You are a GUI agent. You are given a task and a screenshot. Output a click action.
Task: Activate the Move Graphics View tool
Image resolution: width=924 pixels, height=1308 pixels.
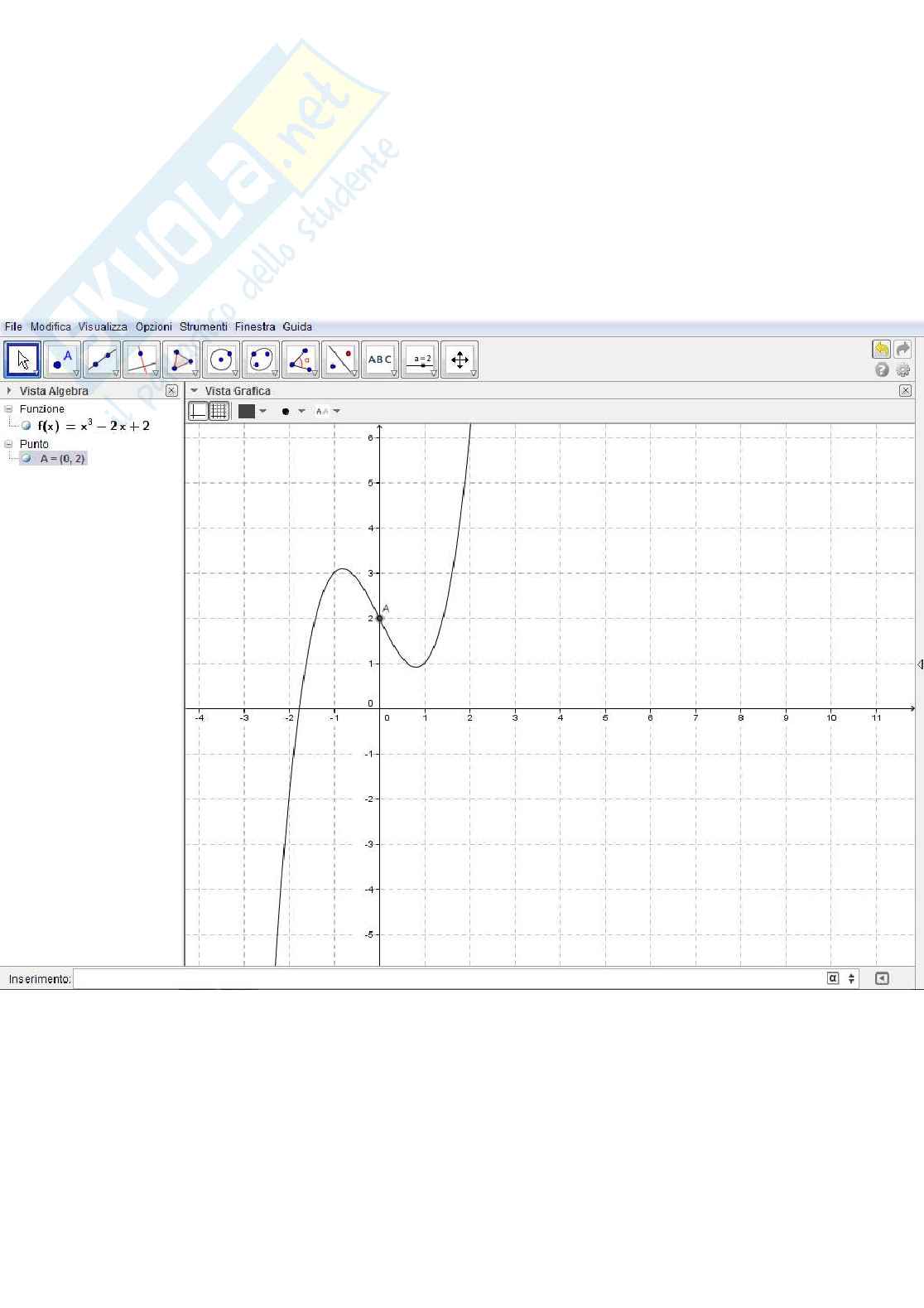(x=460, y=360)
